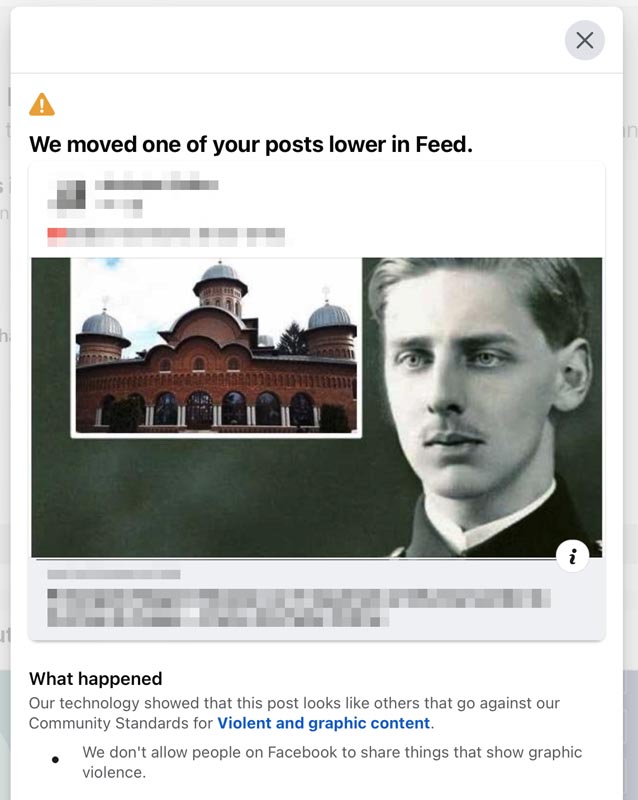
Task: Open the Violent and graphic content link
Action: pos(324,723)
